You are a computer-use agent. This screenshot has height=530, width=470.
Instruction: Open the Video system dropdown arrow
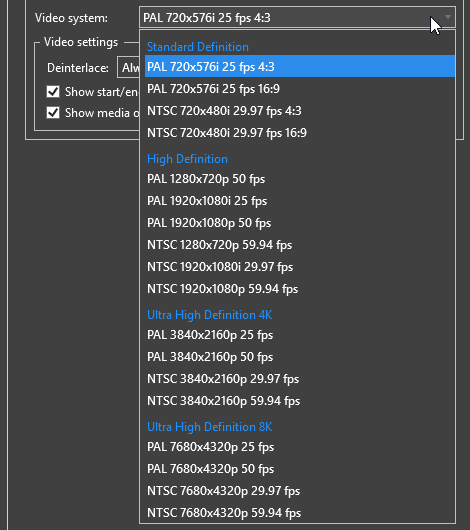(x=448, y=17)
